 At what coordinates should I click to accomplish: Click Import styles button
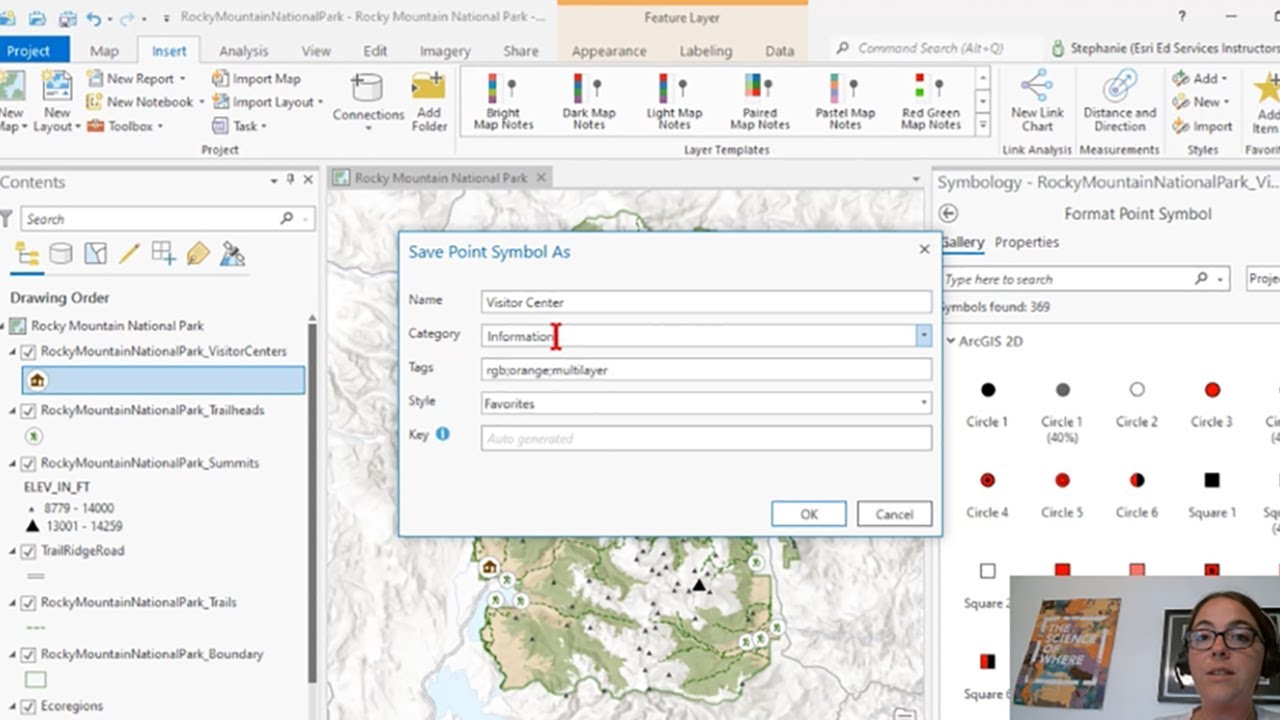tap(1203, 126)
